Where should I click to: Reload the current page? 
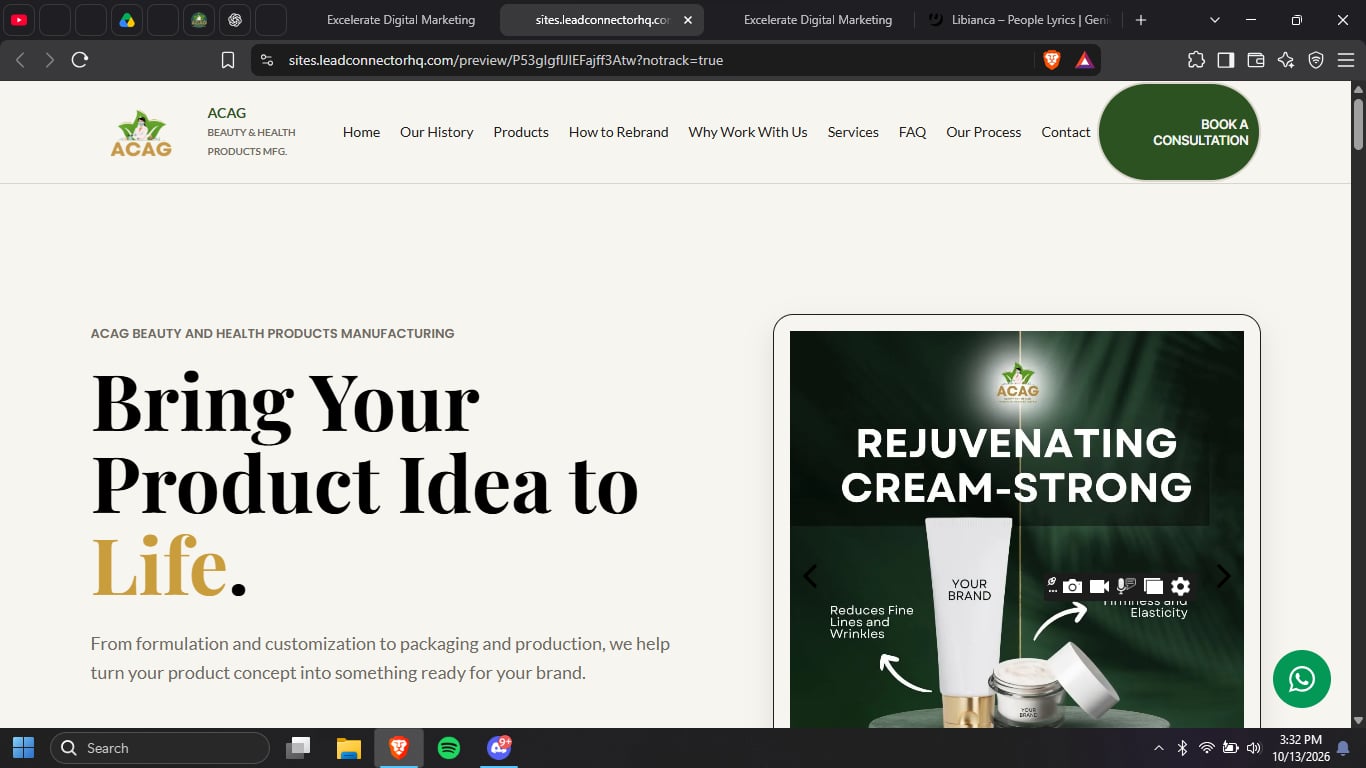[80, 60]
